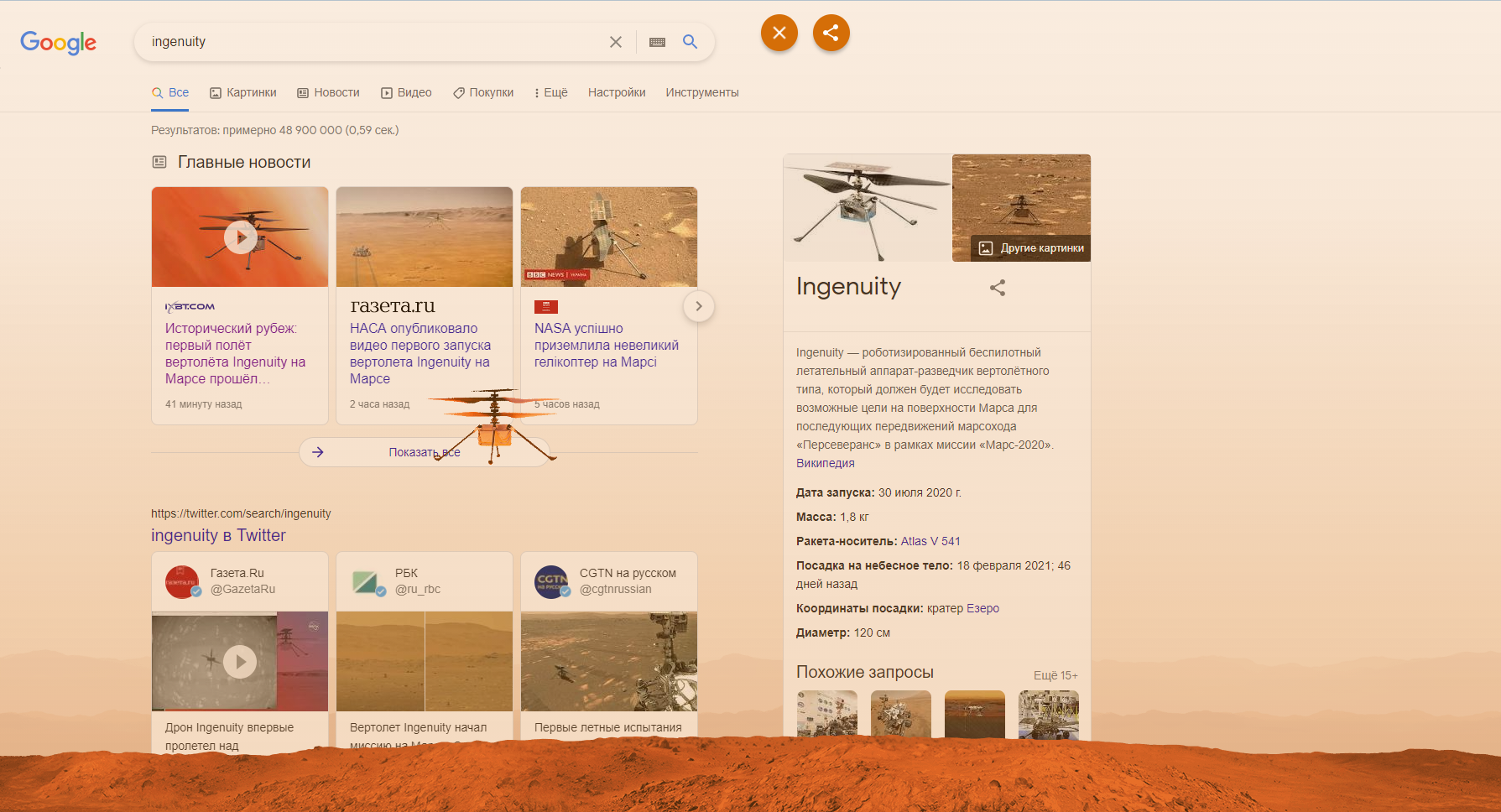Click the 2 часа назад timestamp
The height and width of the screenshot is (812, 1501).
(x=379, y=404)
